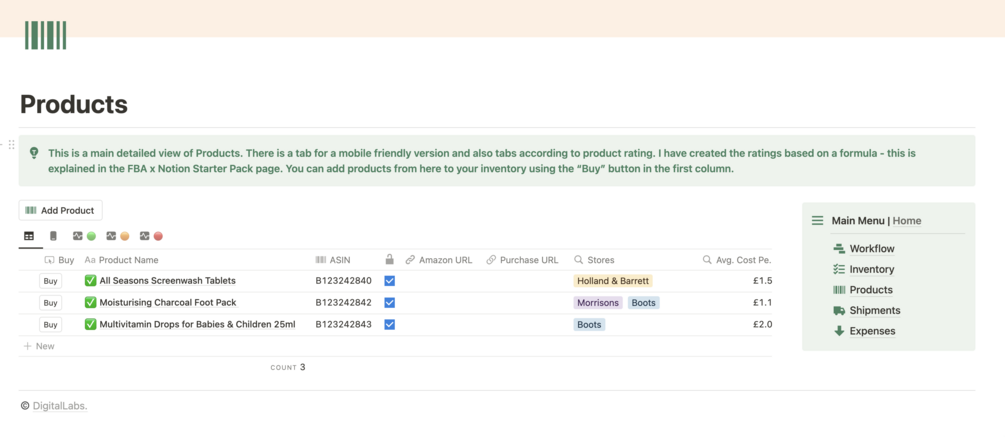Open the Products link in Main Menu
1005x437 pixels.
pyautogui.click(x=871, y=290)
